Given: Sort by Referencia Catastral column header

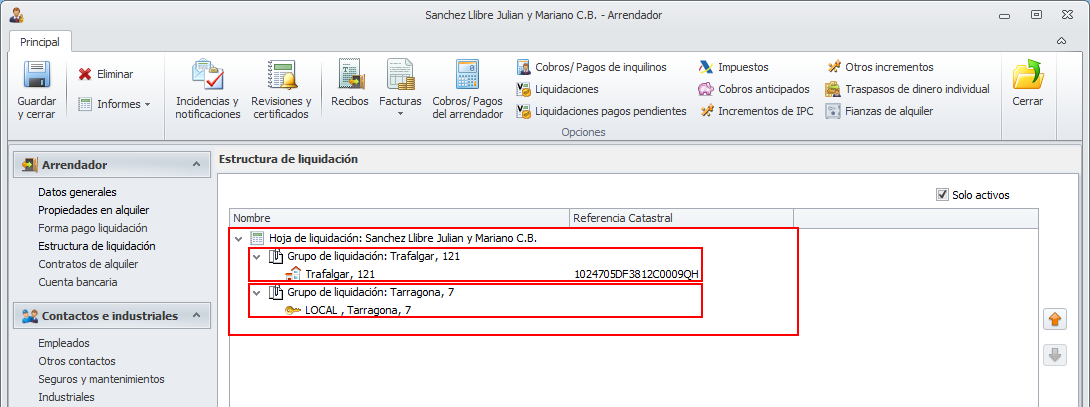Looking at the screenshot, I should pyautogui.click(x=681, y=218).
